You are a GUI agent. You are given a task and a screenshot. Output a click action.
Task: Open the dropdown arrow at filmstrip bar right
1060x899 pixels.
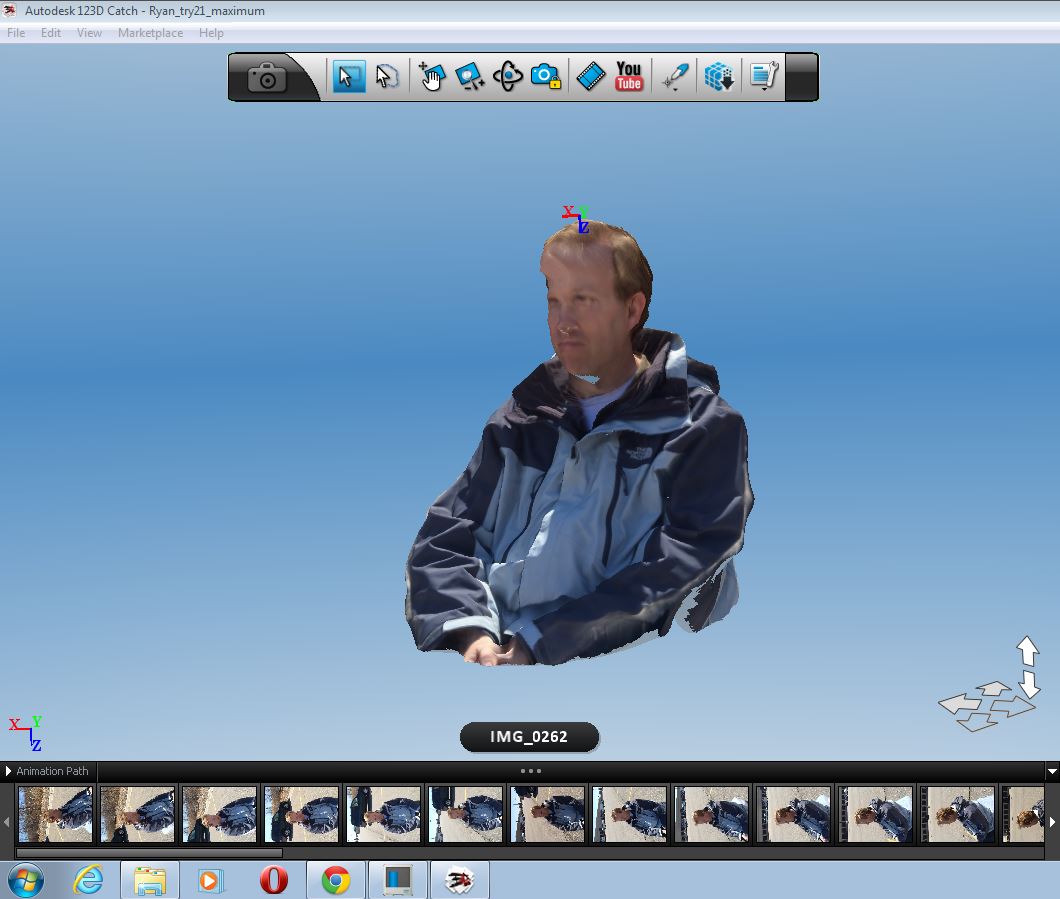[1052, 771]
